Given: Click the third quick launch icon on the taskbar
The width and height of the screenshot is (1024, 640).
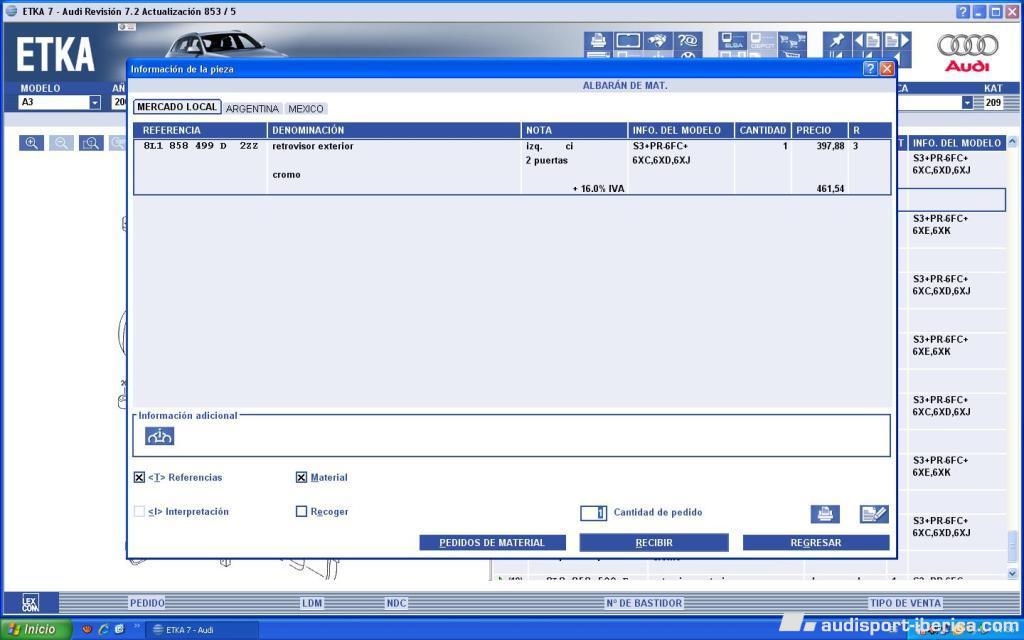Looking at the screenshot, I should [x=120, y=630].
